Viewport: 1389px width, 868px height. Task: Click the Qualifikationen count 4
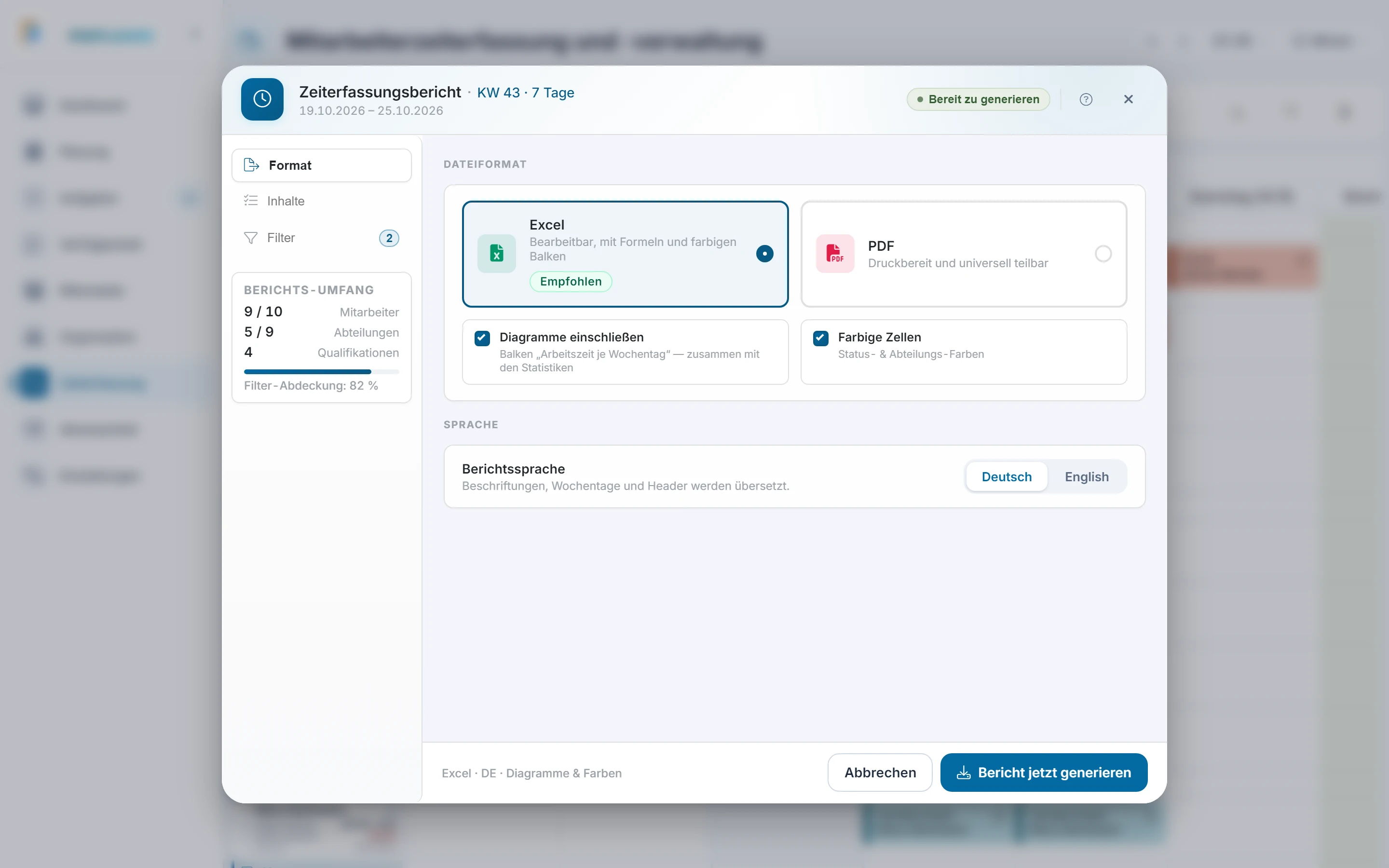point(248,352)
